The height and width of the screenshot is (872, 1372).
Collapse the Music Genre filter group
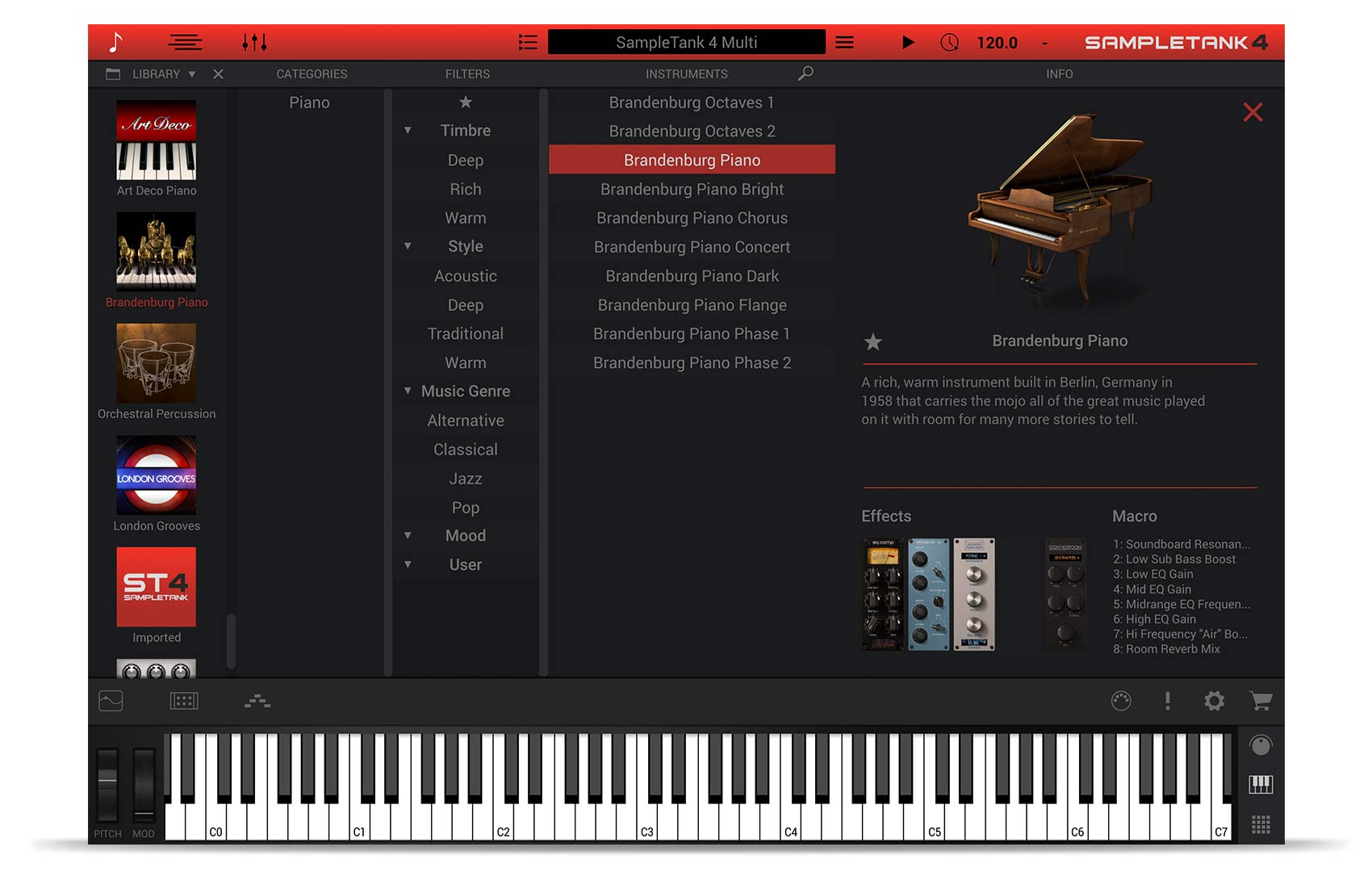click(x=408, y=390)
